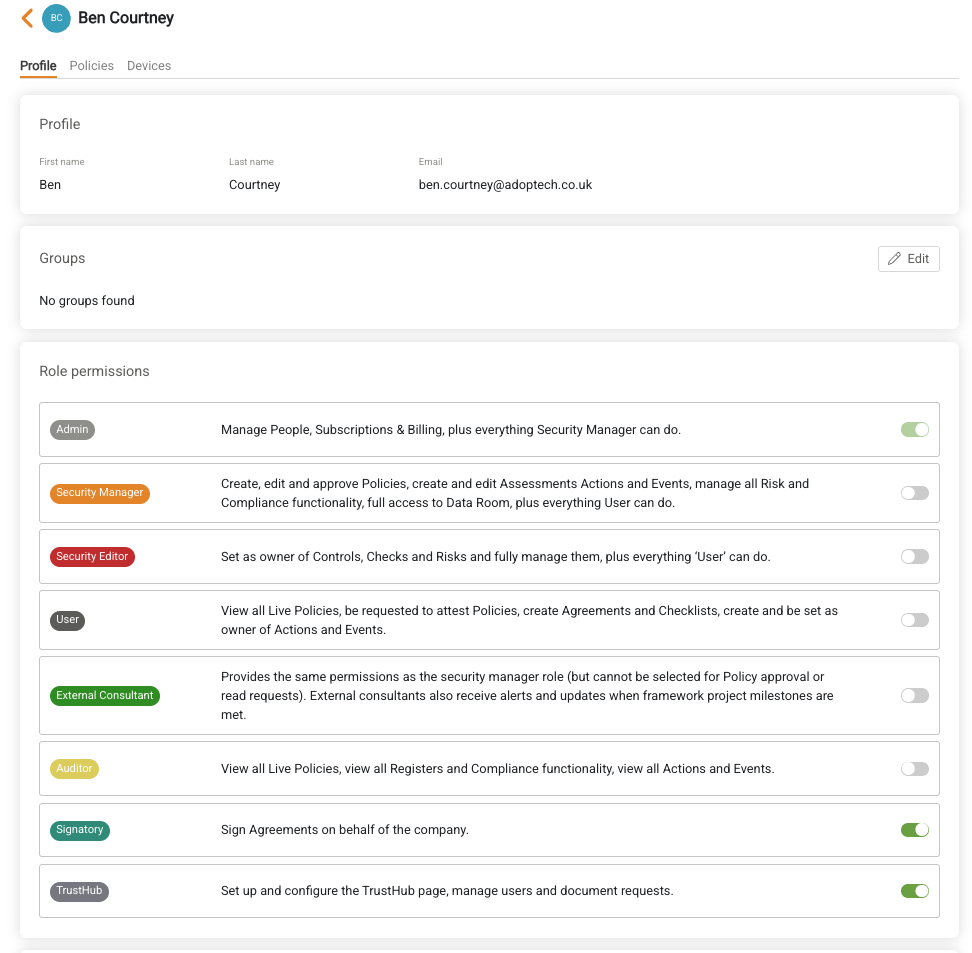This screenshot has width=972, height=953.
Task: Switch off the TrustHub role toggle
Action: (914, 891)
